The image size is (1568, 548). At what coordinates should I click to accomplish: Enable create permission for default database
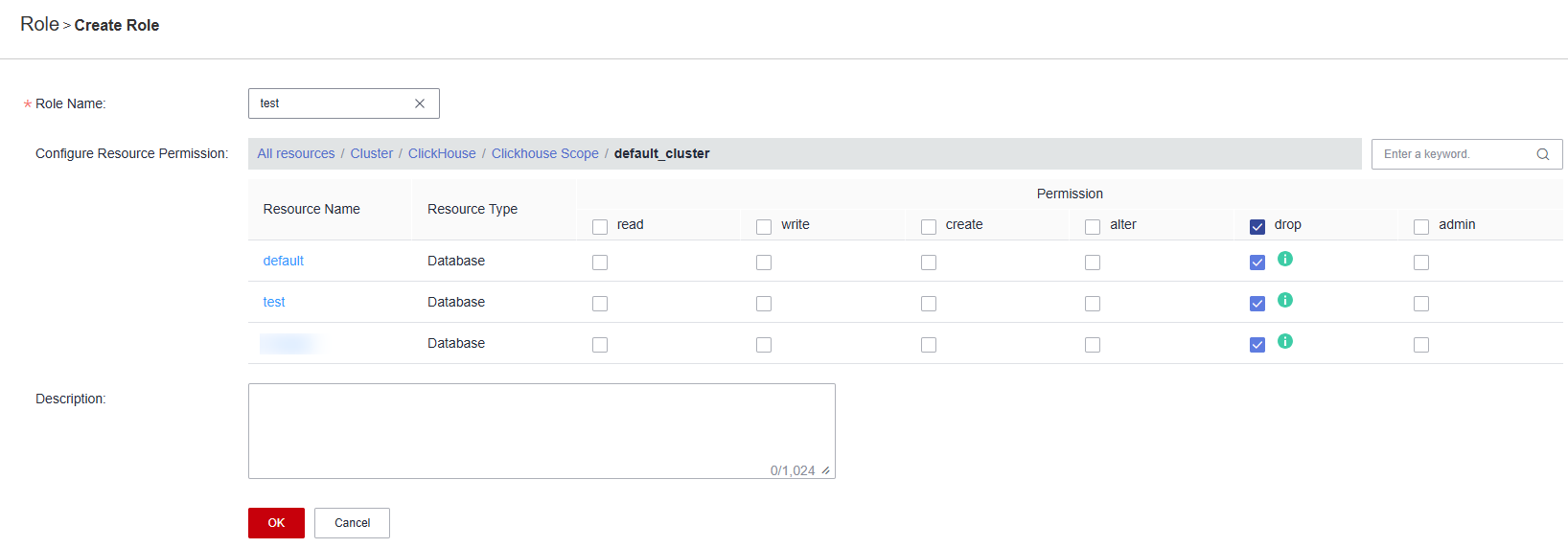click(x=929, y=263)
